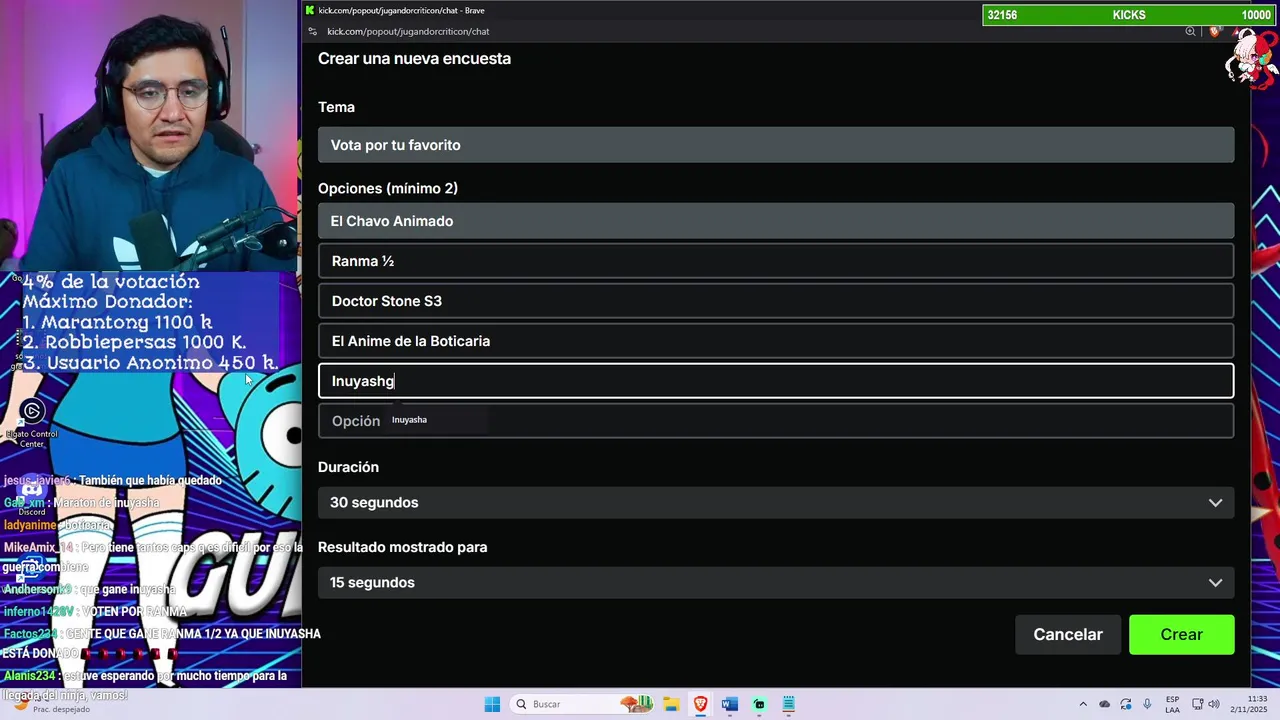Open the OneDrive cloud tray icon

pyautogui.click(x=1104, y=704)
